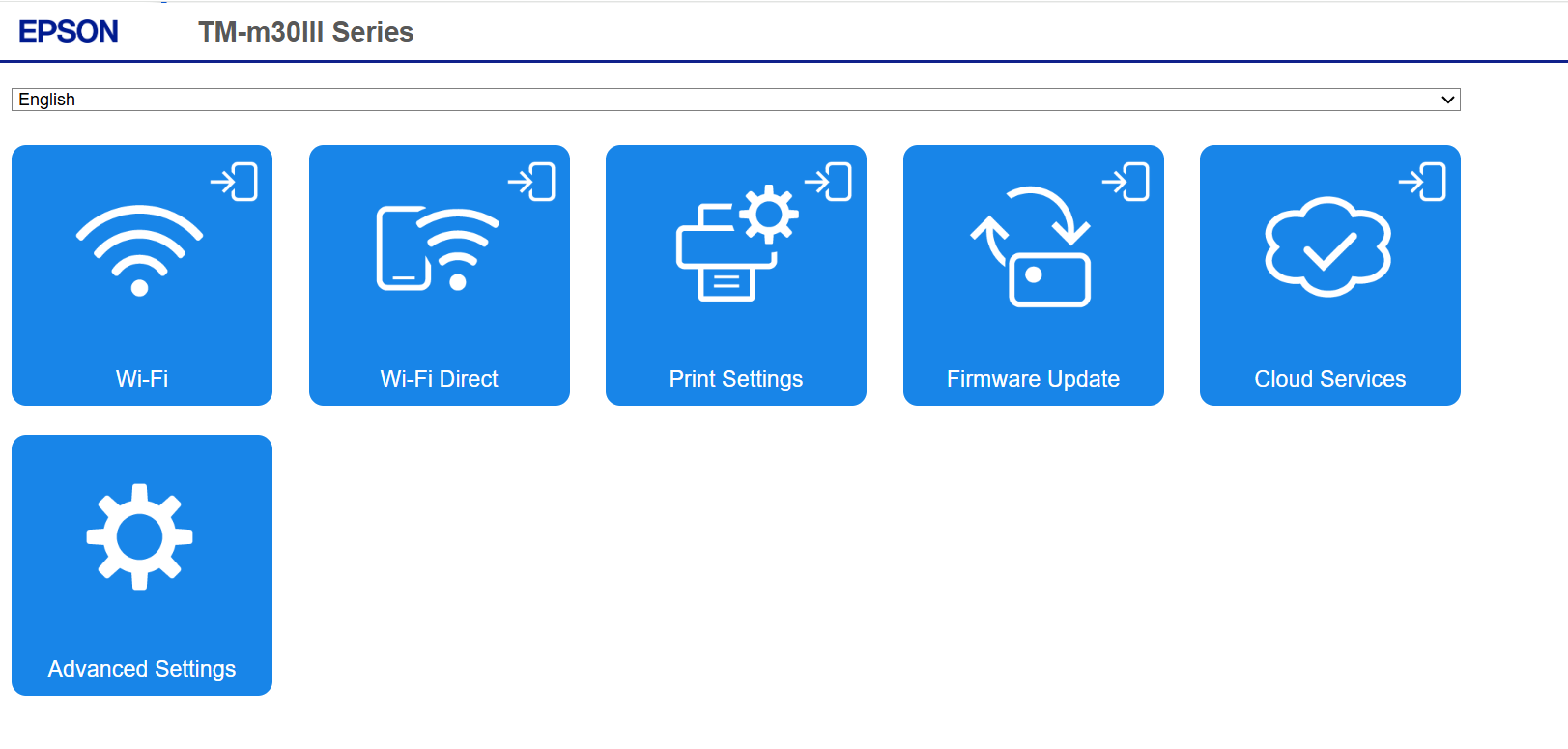This screenshot has width=1568, height=749.
Task: Select the "Wi-Fi" tile label
Action: pyautogui.click(x=142, y=379)
